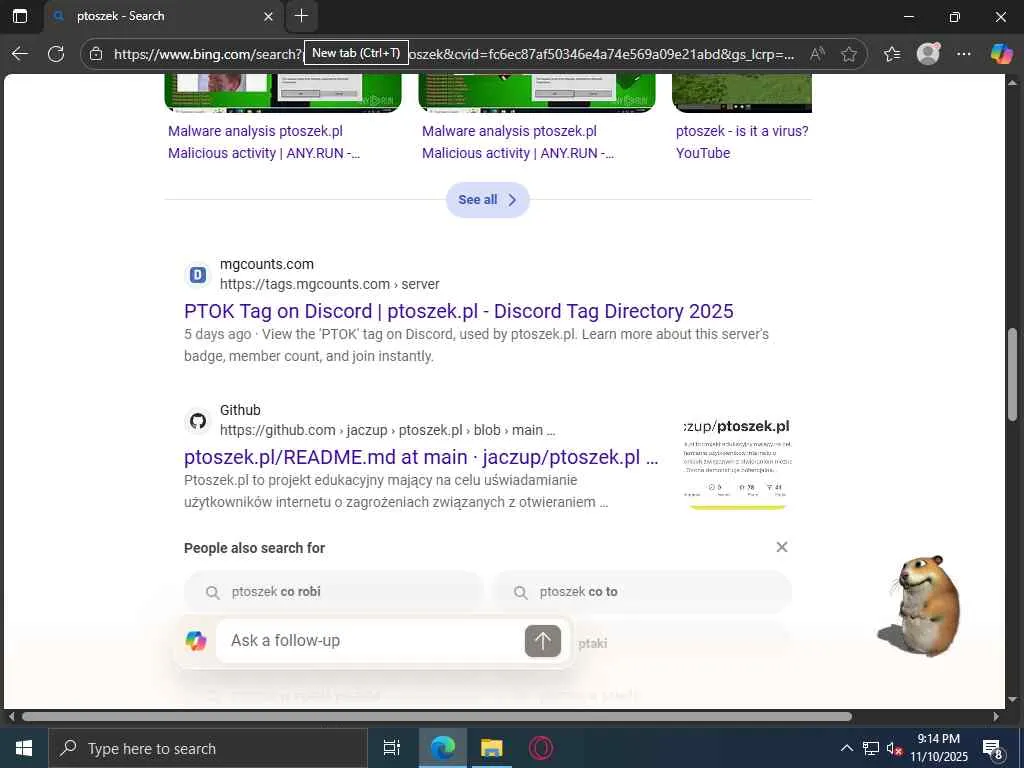
Task: Open the Windows Start menu
Action: pyautogui.click(x=24, y=748)
